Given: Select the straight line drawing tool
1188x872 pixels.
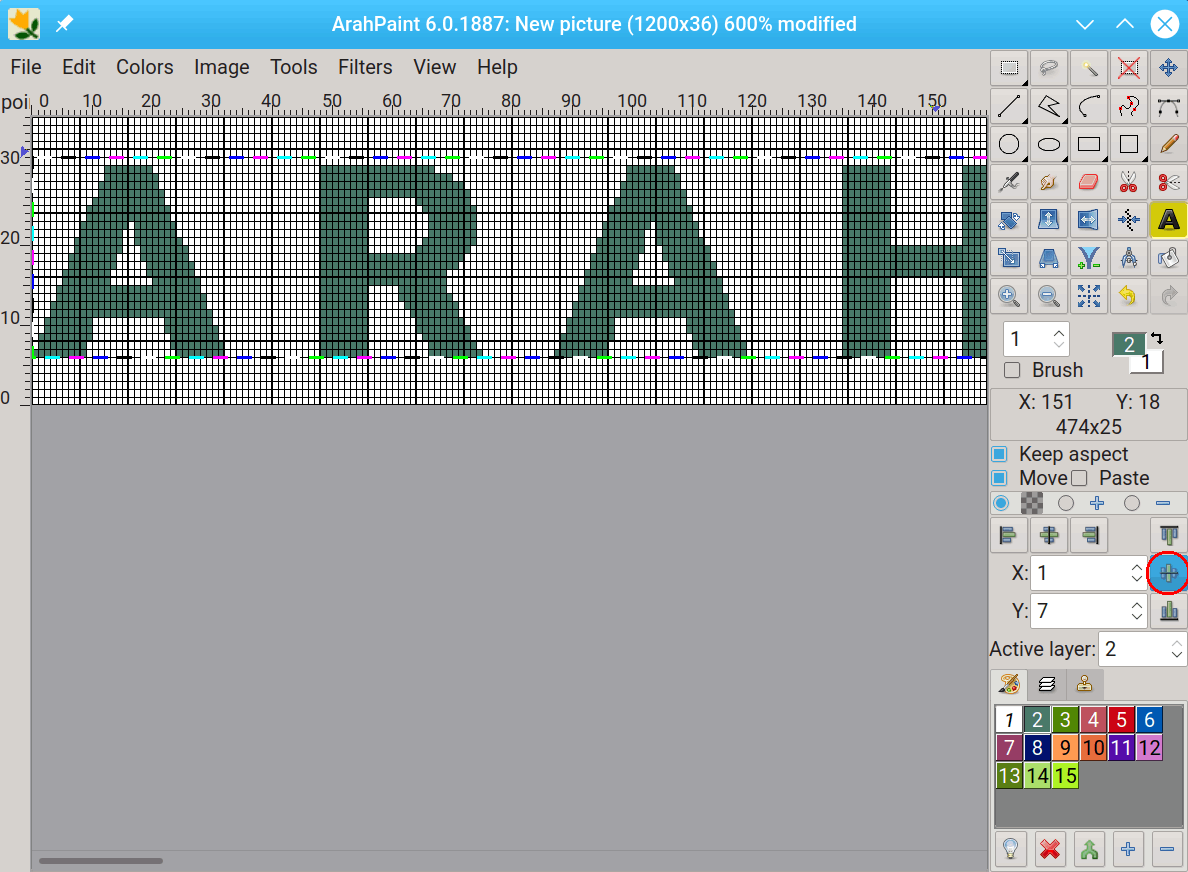Looking at the screenshot, I should (x=1009, y=106).
